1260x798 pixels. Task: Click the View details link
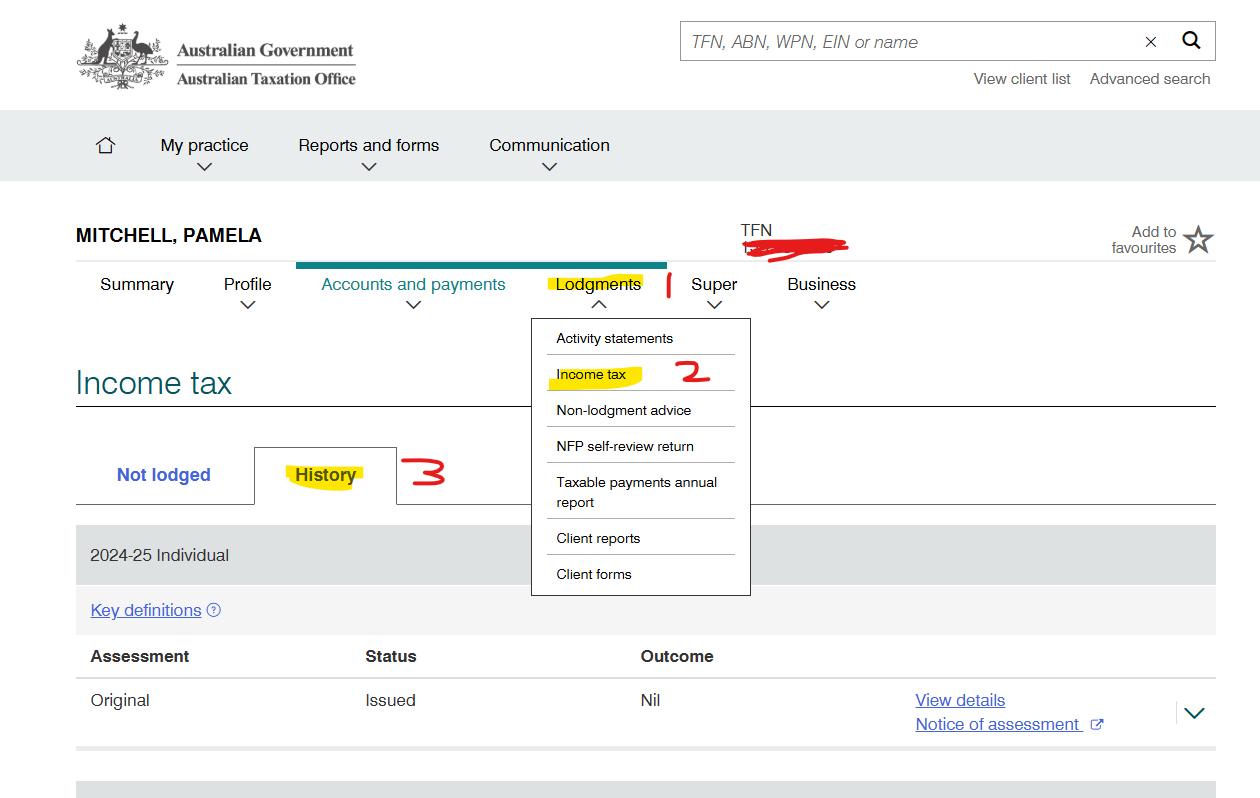click(960, 700)
